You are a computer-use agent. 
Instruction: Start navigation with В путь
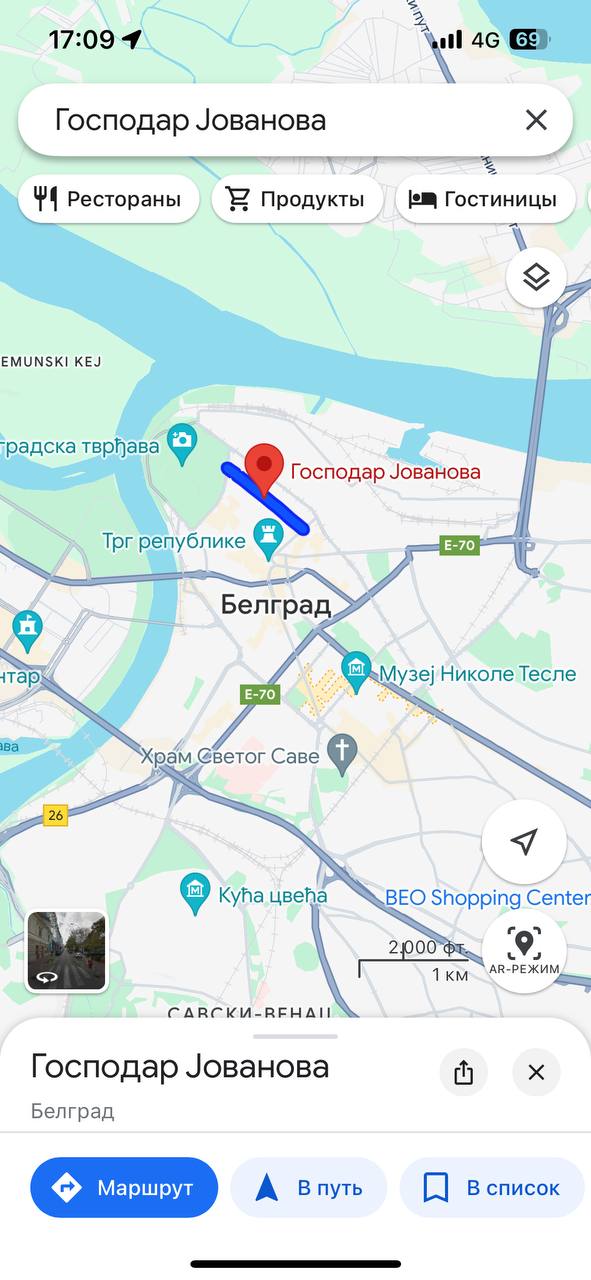point(309,1188)
